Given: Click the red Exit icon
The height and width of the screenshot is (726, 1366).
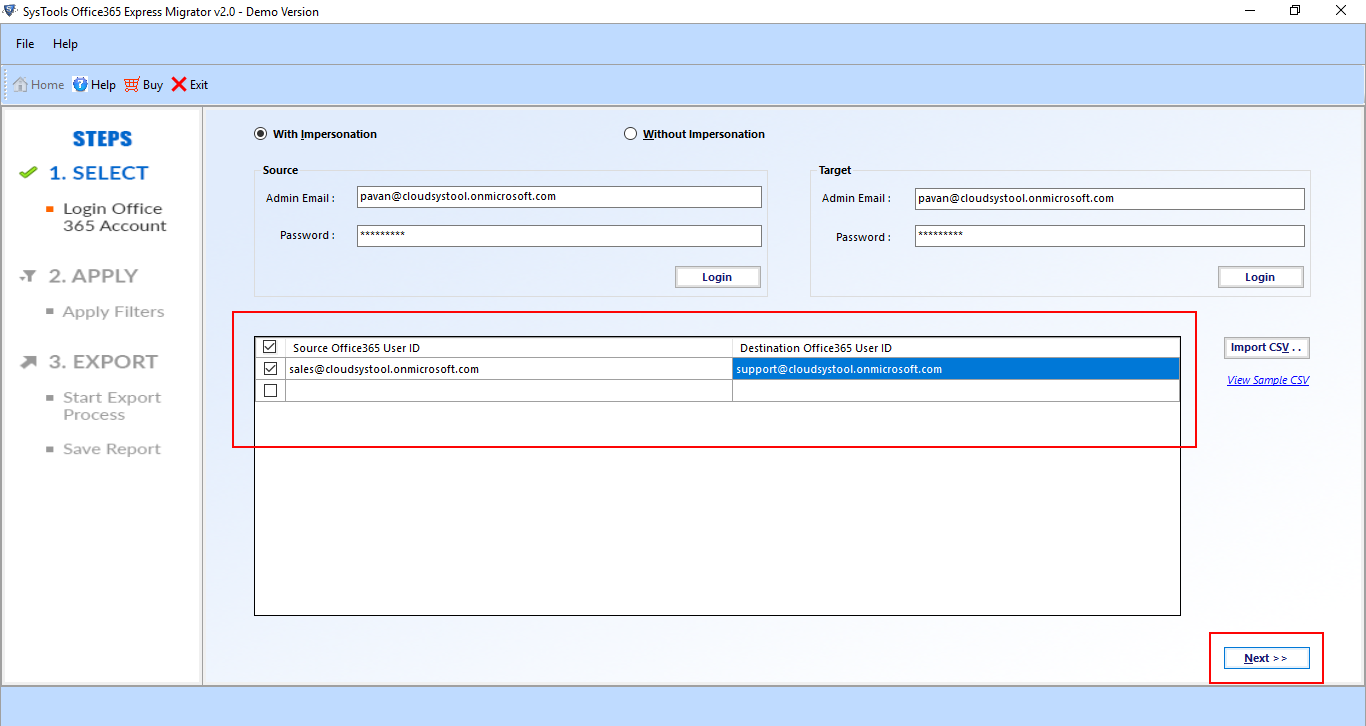Looking at the screenshot, I should 179,85.
